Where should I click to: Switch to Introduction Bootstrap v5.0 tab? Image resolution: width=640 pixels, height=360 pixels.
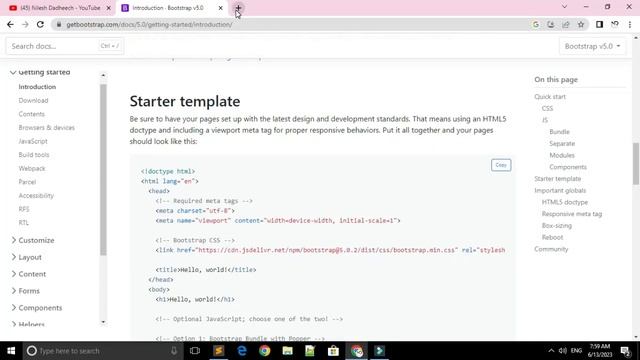(x=168, y=8)
